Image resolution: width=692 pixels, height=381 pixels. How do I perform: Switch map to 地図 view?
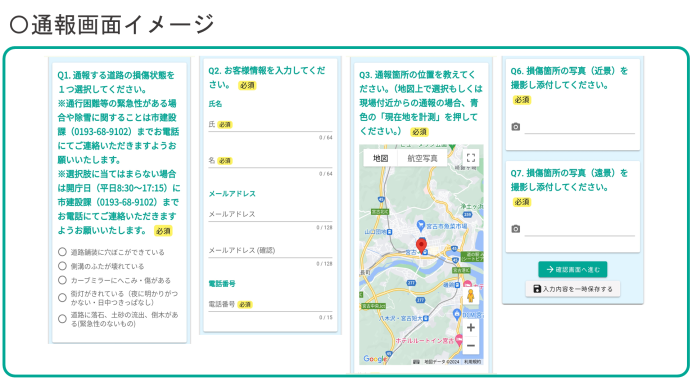(380, 158)
